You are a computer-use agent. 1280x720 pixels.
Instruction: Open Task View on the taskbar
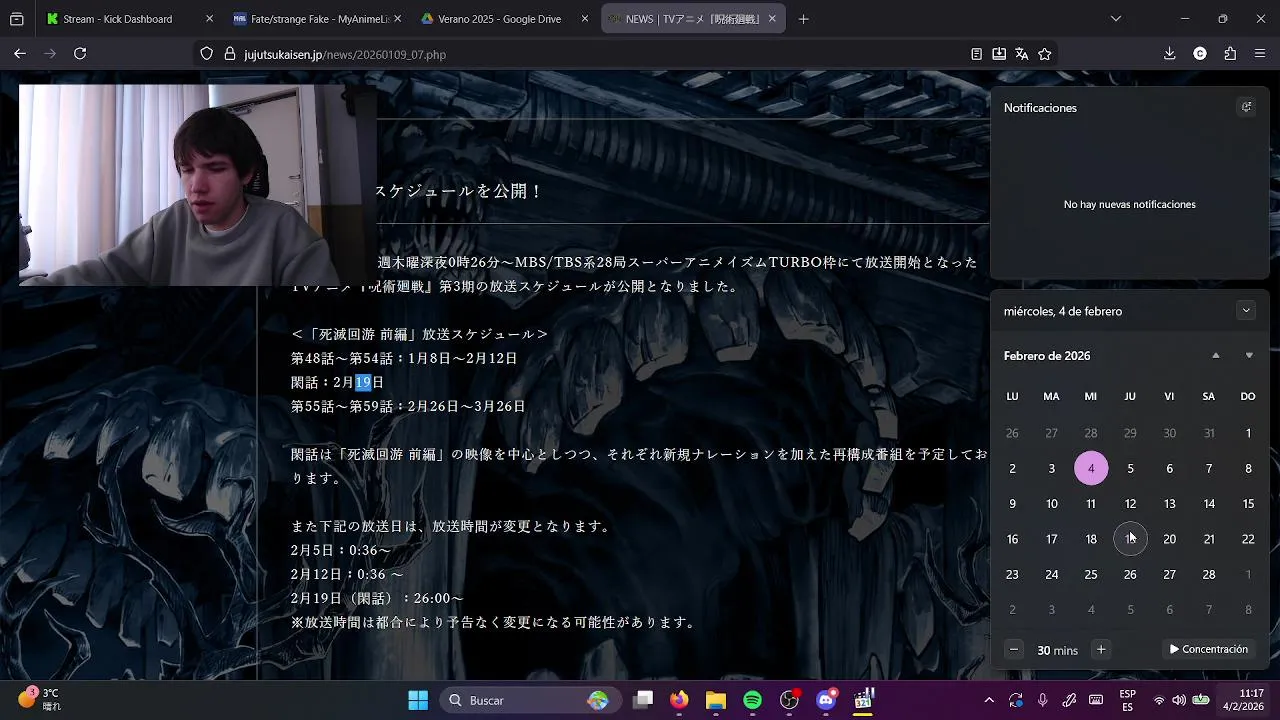coord(643,700)
